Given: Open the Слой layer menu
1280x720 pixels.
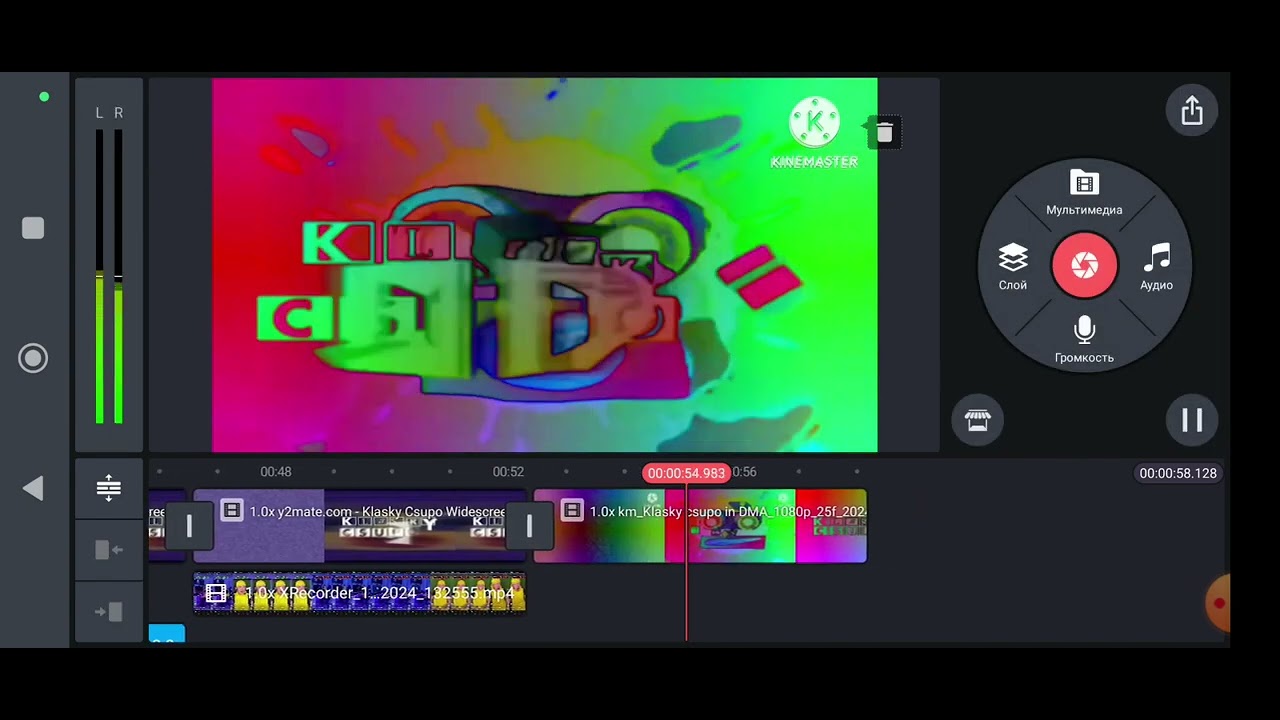Looking at the screenshot, I should click(x=1013, y=267).
